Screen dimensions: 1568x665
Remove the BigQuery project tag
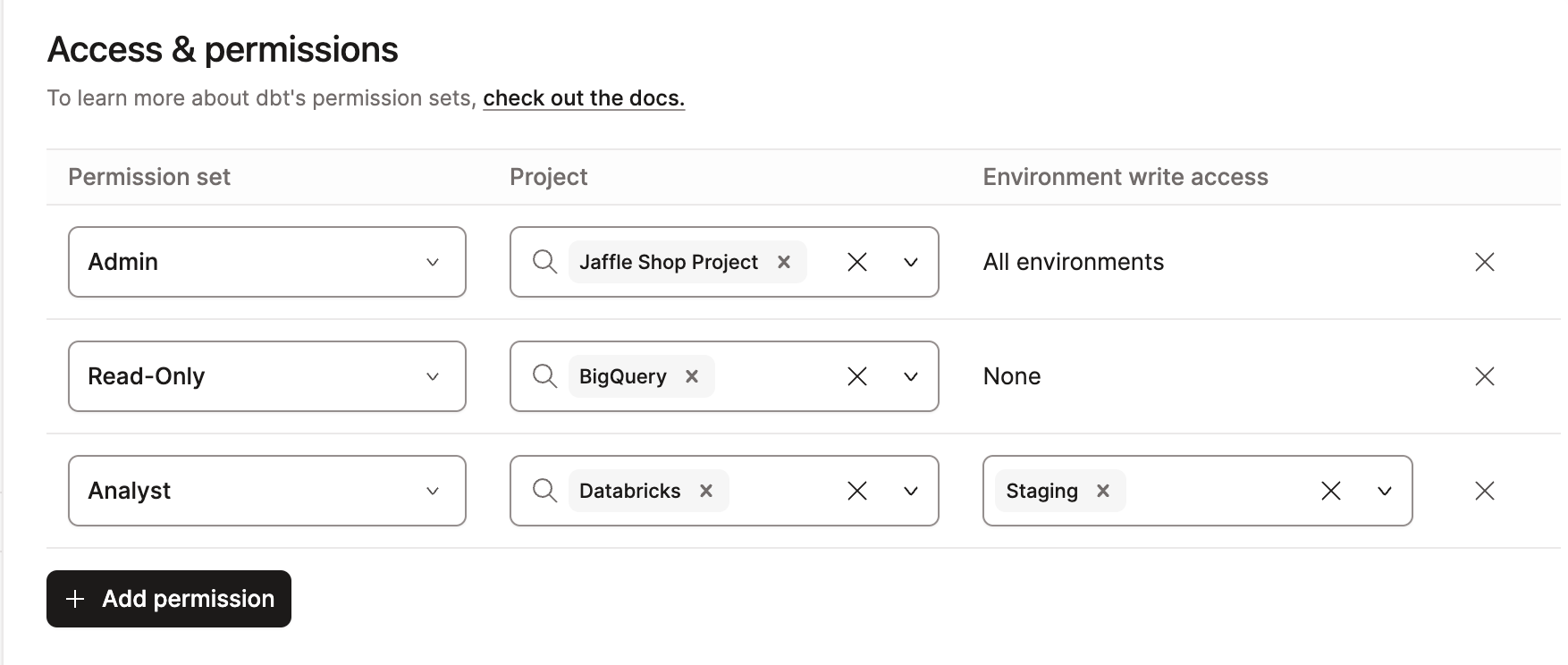691,376
